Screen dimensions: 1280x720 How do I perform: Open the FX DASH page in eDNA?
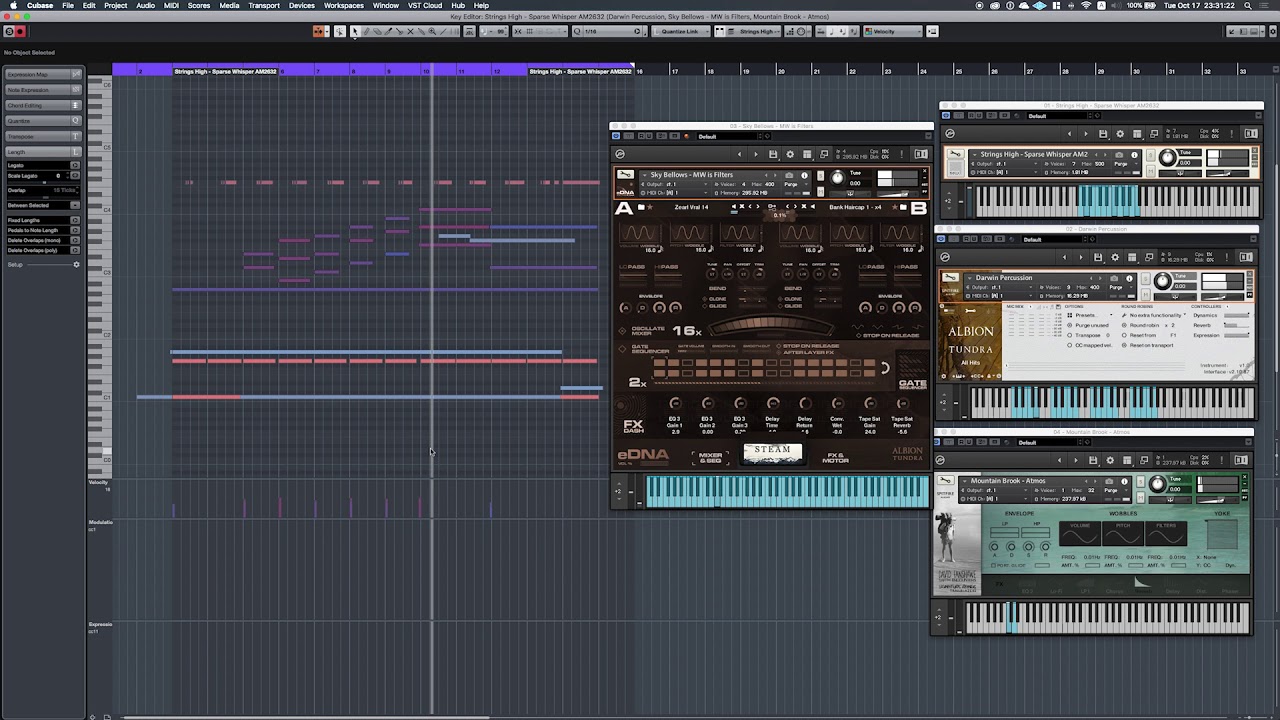[633, 426]
